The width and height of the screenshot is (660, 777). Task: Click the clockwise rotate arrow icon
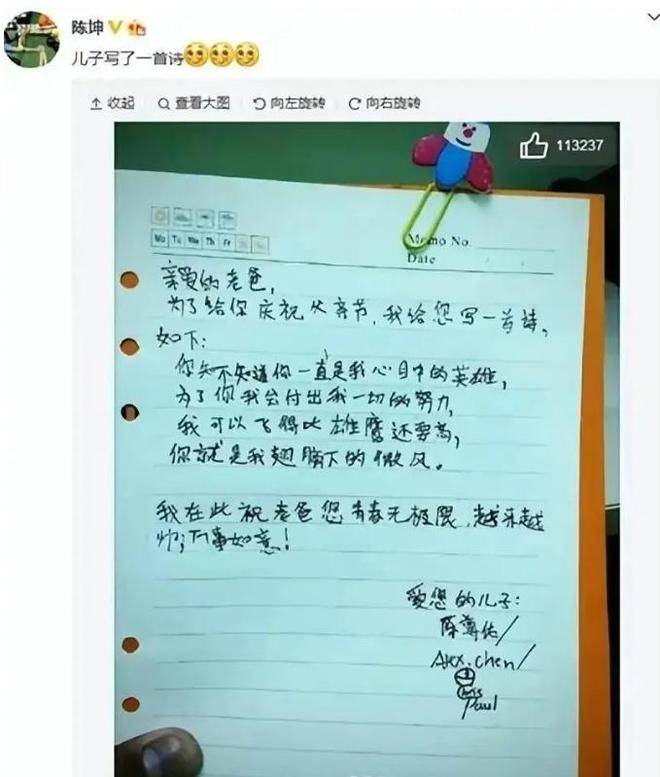coord(354,104)
